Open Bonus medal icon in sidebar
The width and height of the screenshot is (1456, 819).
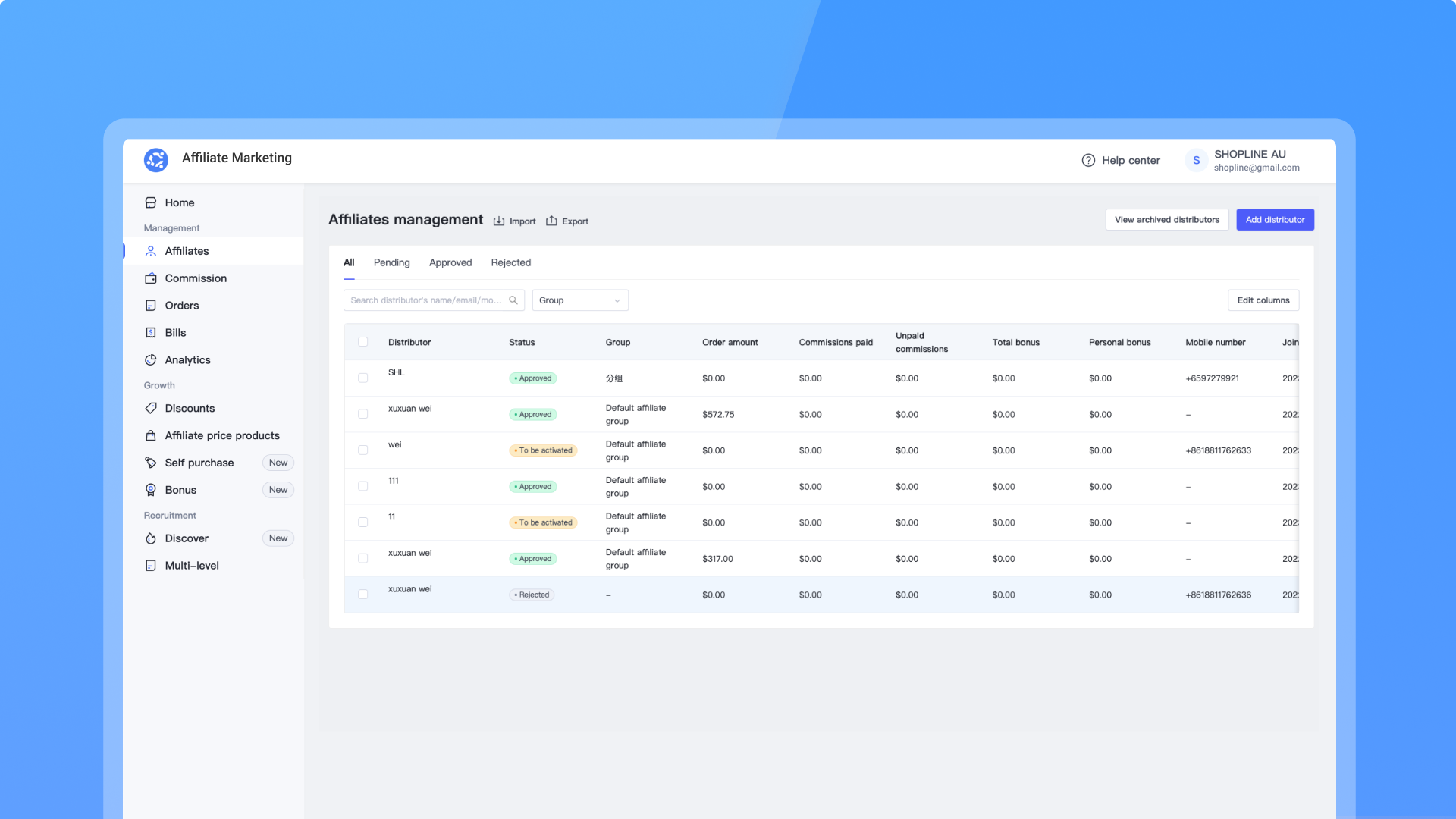click(x=151, y=490)
